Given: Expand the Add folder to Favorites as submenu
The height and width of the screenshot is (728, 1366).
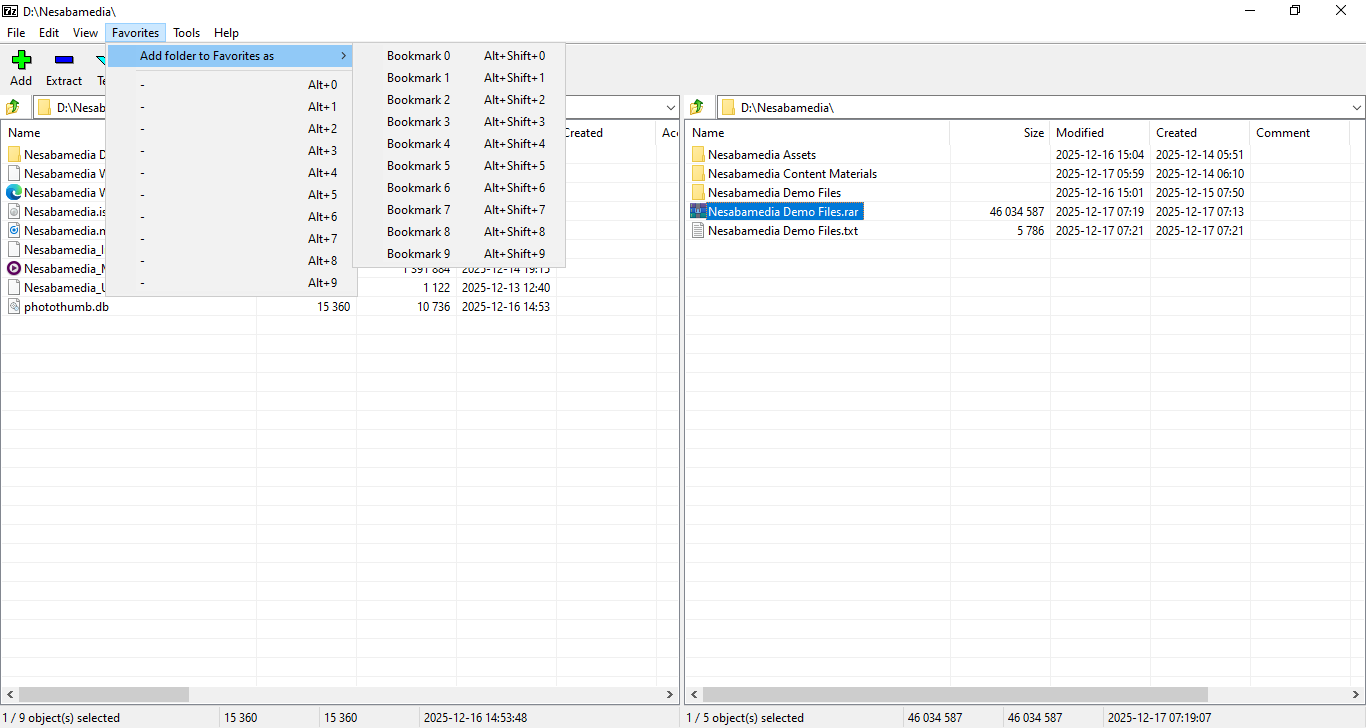Looking at the screenshot, I should (x=230, y=56).
